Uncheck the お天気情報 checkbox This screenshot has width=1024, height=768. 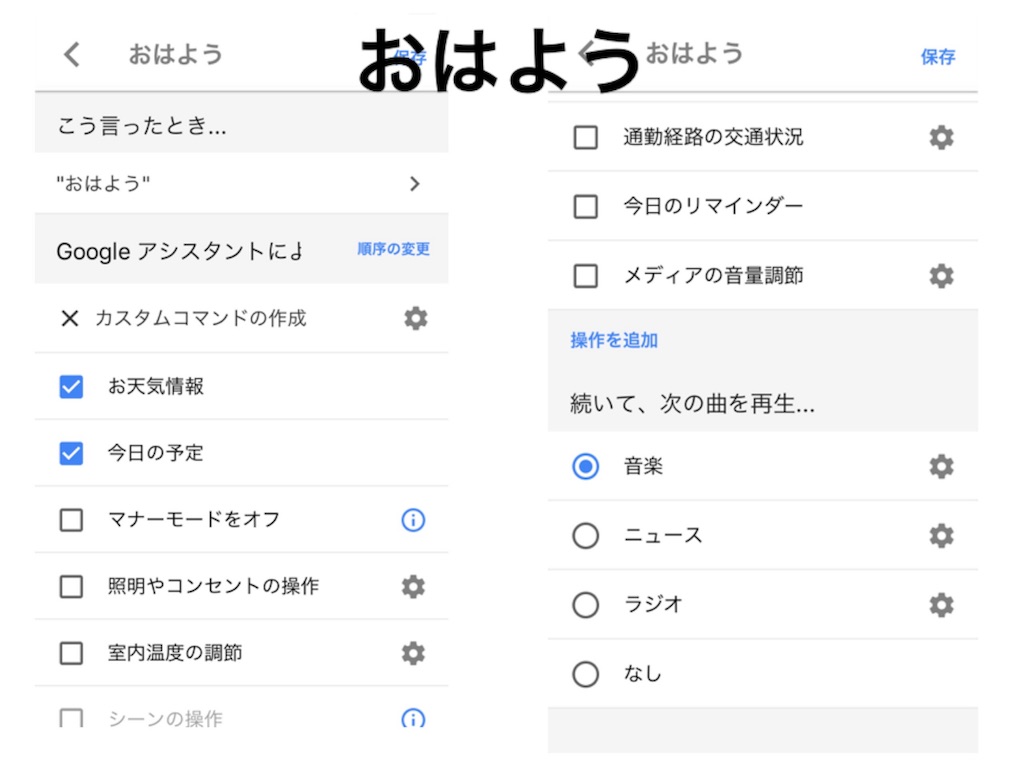pyautogui.click(x=70, y=385)
